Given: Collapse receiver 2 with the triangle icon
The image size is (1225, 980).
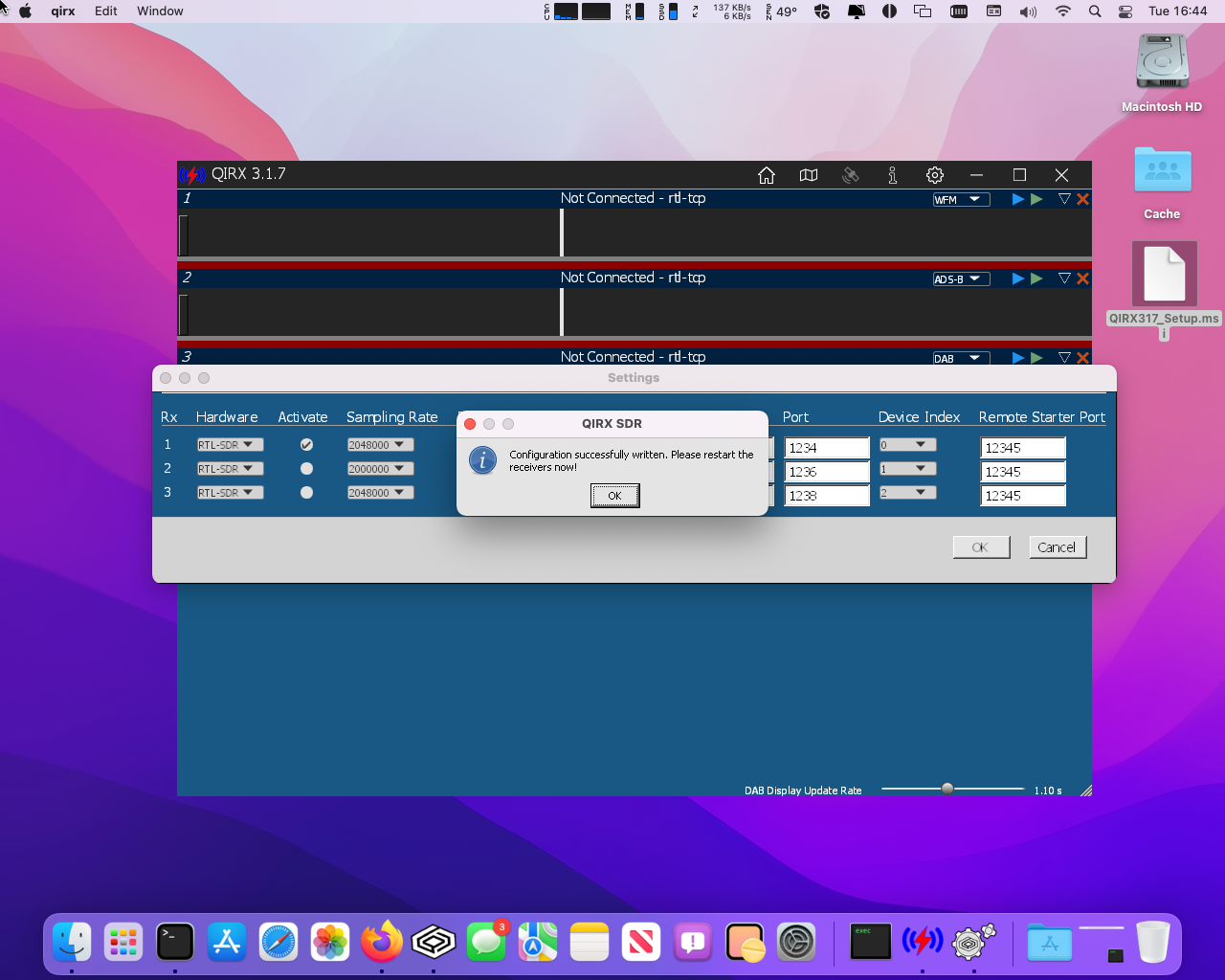Looking at the screenshot, I should (1064, 278).
